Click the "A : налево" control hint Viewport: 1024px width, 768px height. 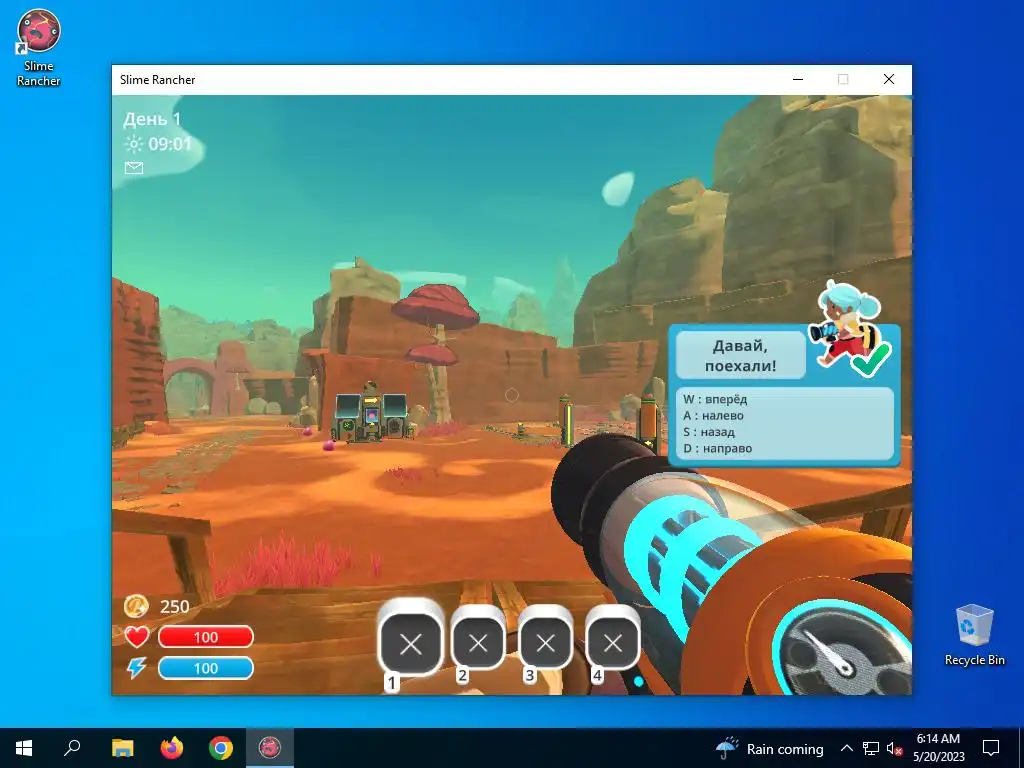tap(713, 415)
